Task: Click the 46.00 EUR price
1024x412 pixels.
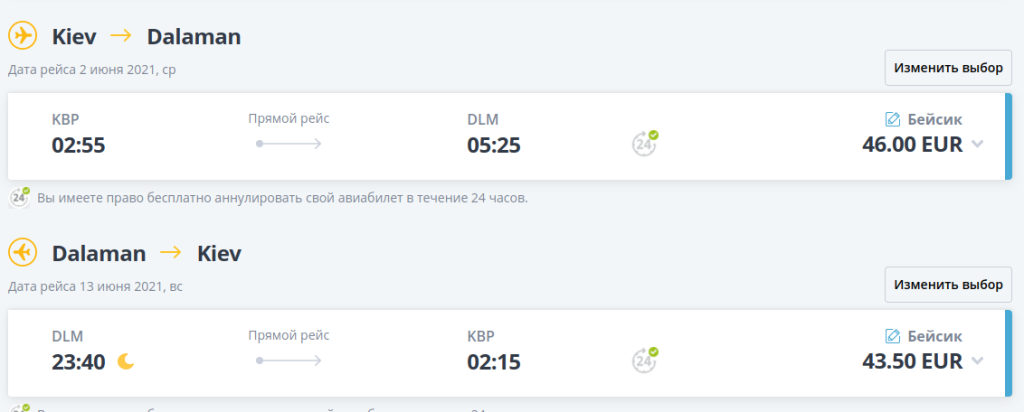Action: (912, 144)
